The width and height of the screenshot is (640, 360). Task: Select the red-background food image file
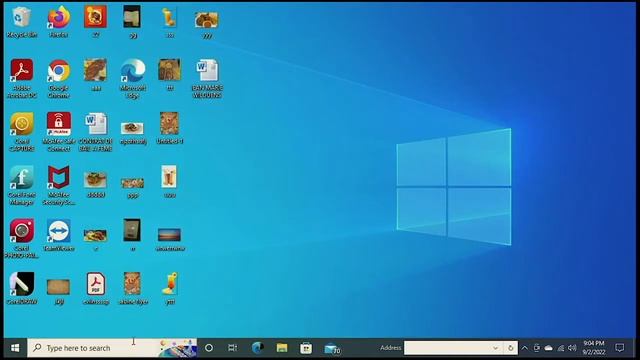pyautogui.click(x=96, y=22)
